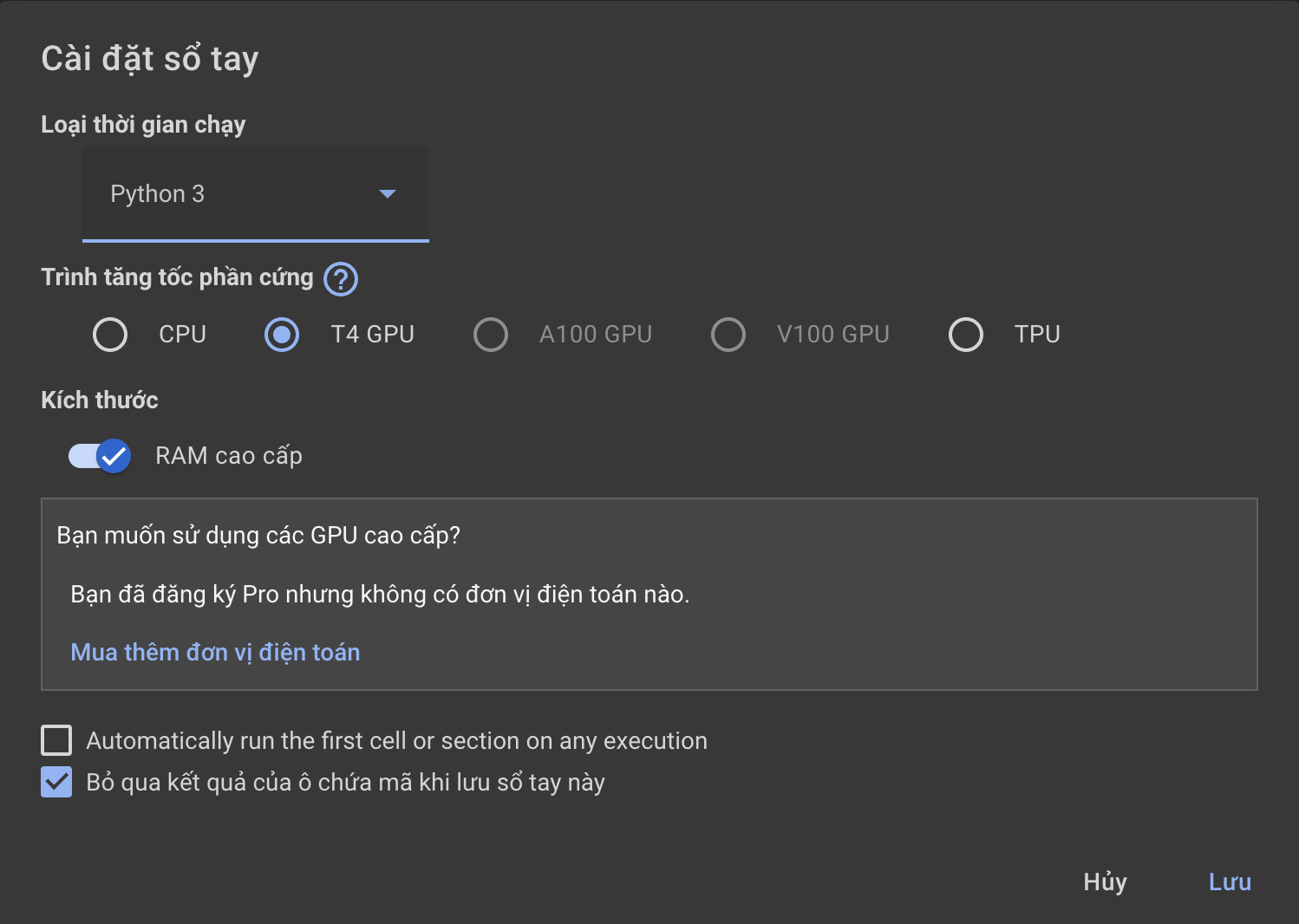The image size is (1299, 924).
Task: Click the 'RAM cao cấp' label text
Action: (x=229, y=456)
